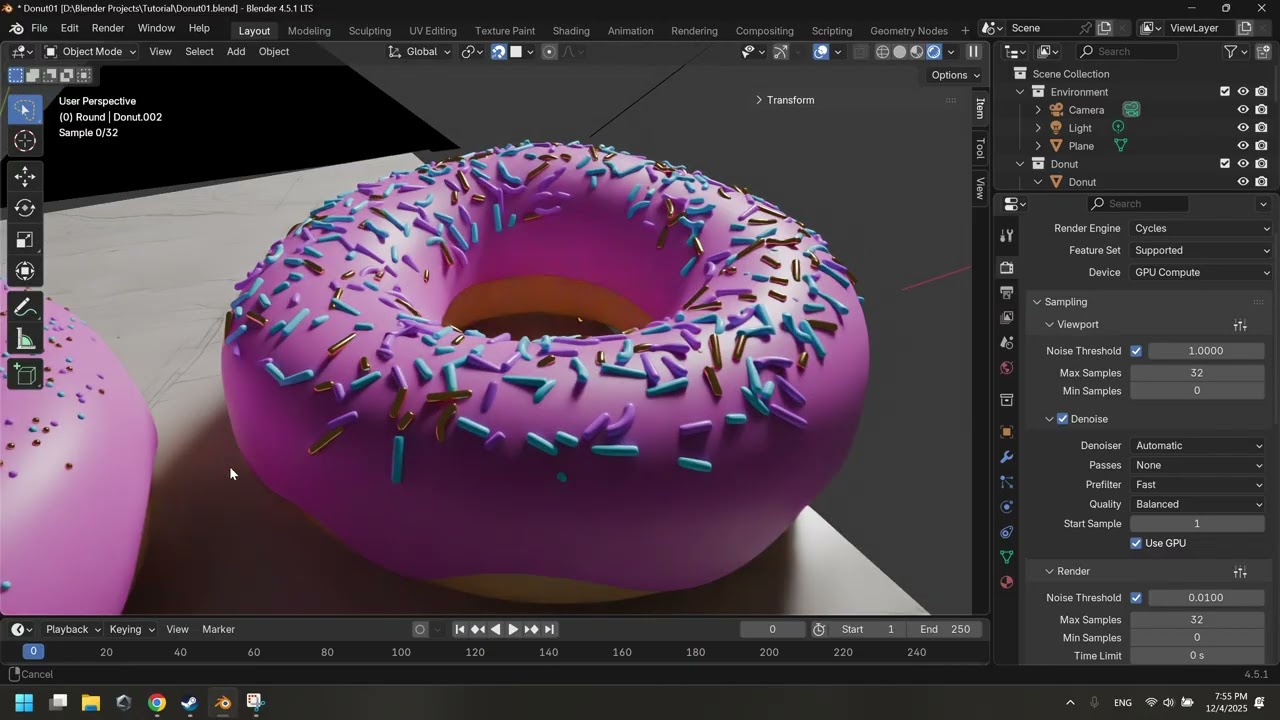
Task: Open the Google Chrome taskbar icon
Action: coord(157,703)
